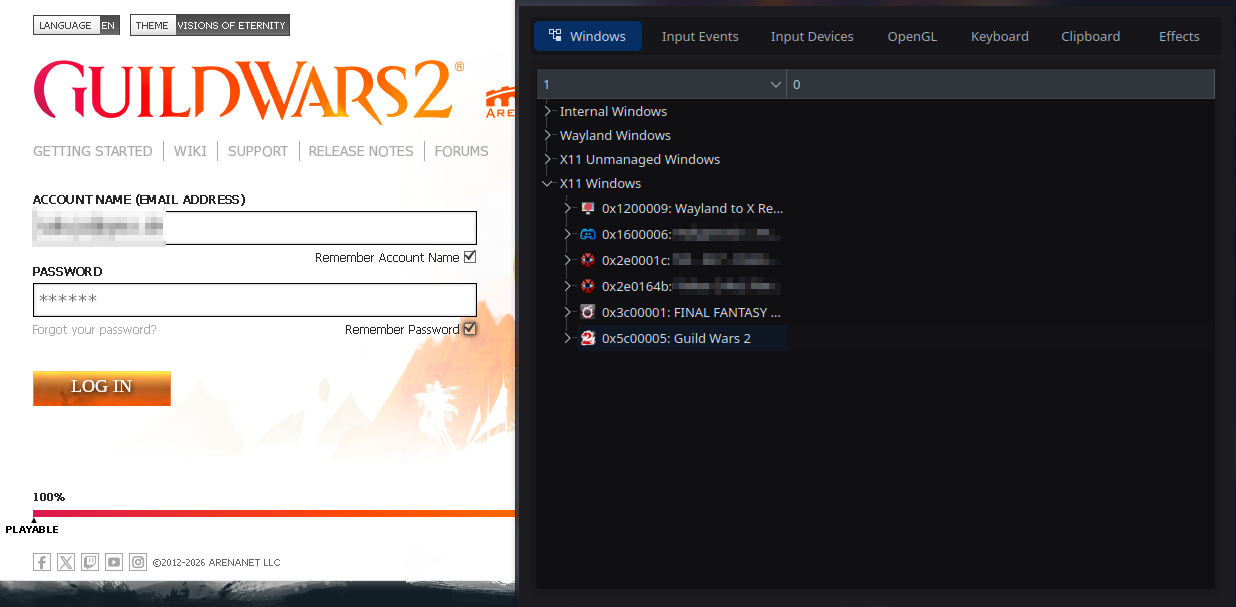1236x607 pixels.
Task: Focus the Account Name input field
Action: (x=255, y=228)
